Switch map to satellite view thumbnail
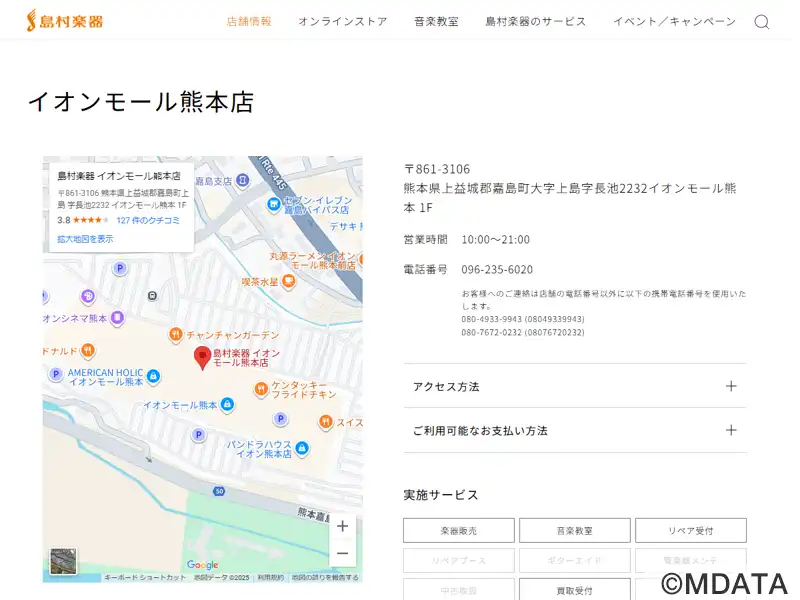This screenshot has height=600, width=800. (x=64, y=561)
